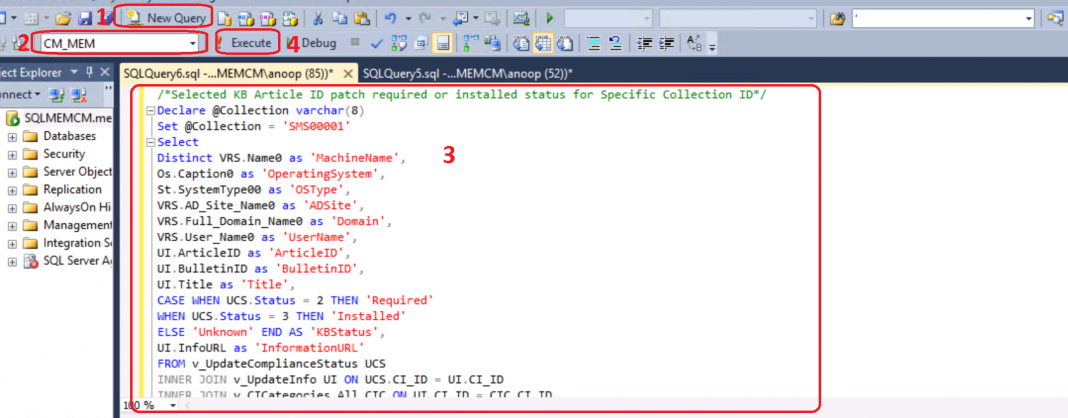Select the Results to Grid icon
Image resolution: width=1068 pixels, height=418 pixels.
coord(543,44)
